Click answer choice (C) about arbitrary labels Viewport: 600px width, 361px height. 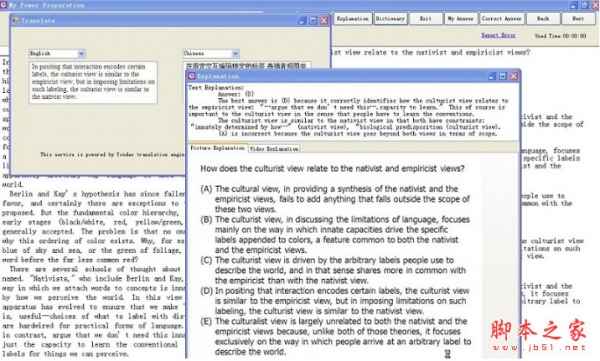coord(333,270)
